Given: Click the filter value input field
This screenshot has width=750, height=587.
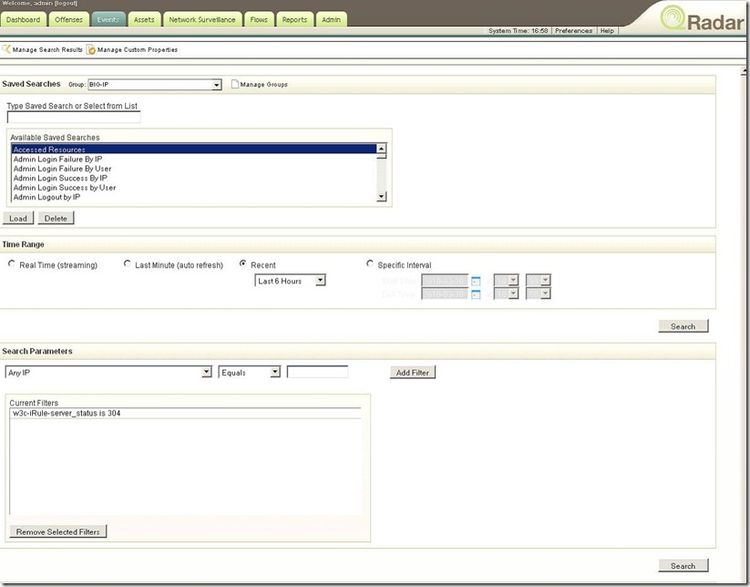Looking at the screenshot, I should coord(318,372).
